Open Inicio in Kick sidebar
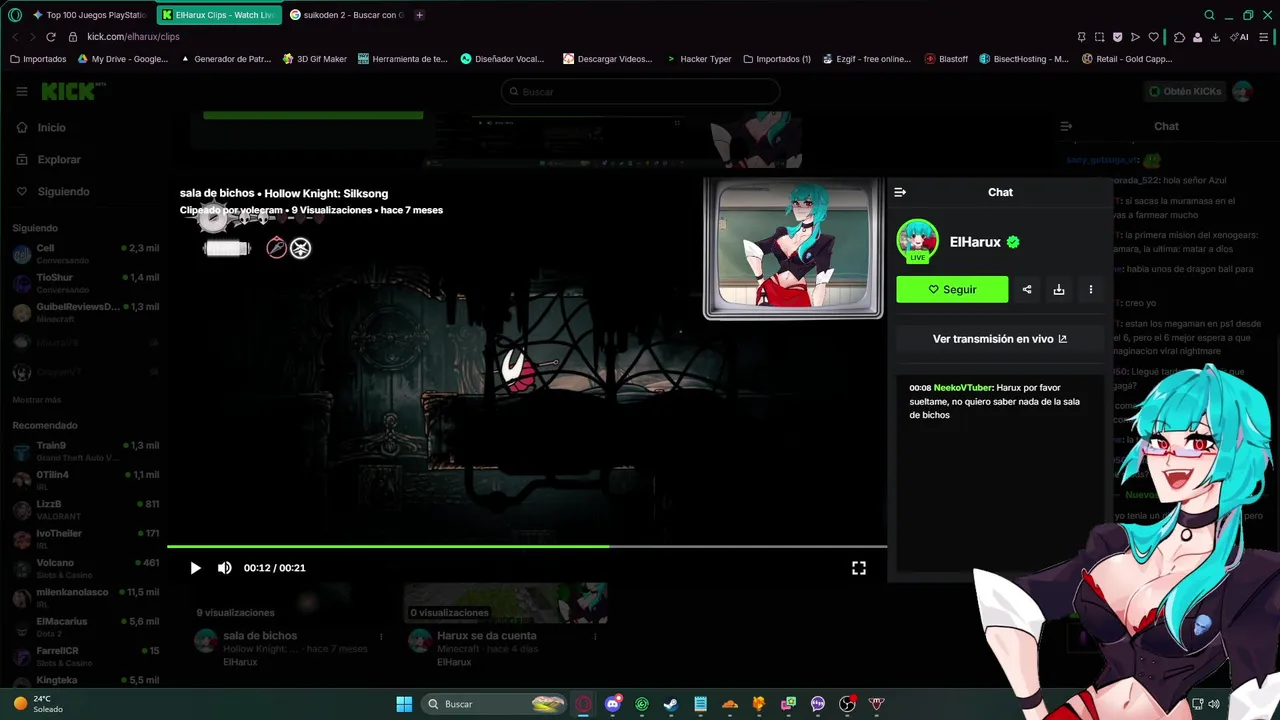The width and height of the screenshot is (1280, 720). [50, 128]
